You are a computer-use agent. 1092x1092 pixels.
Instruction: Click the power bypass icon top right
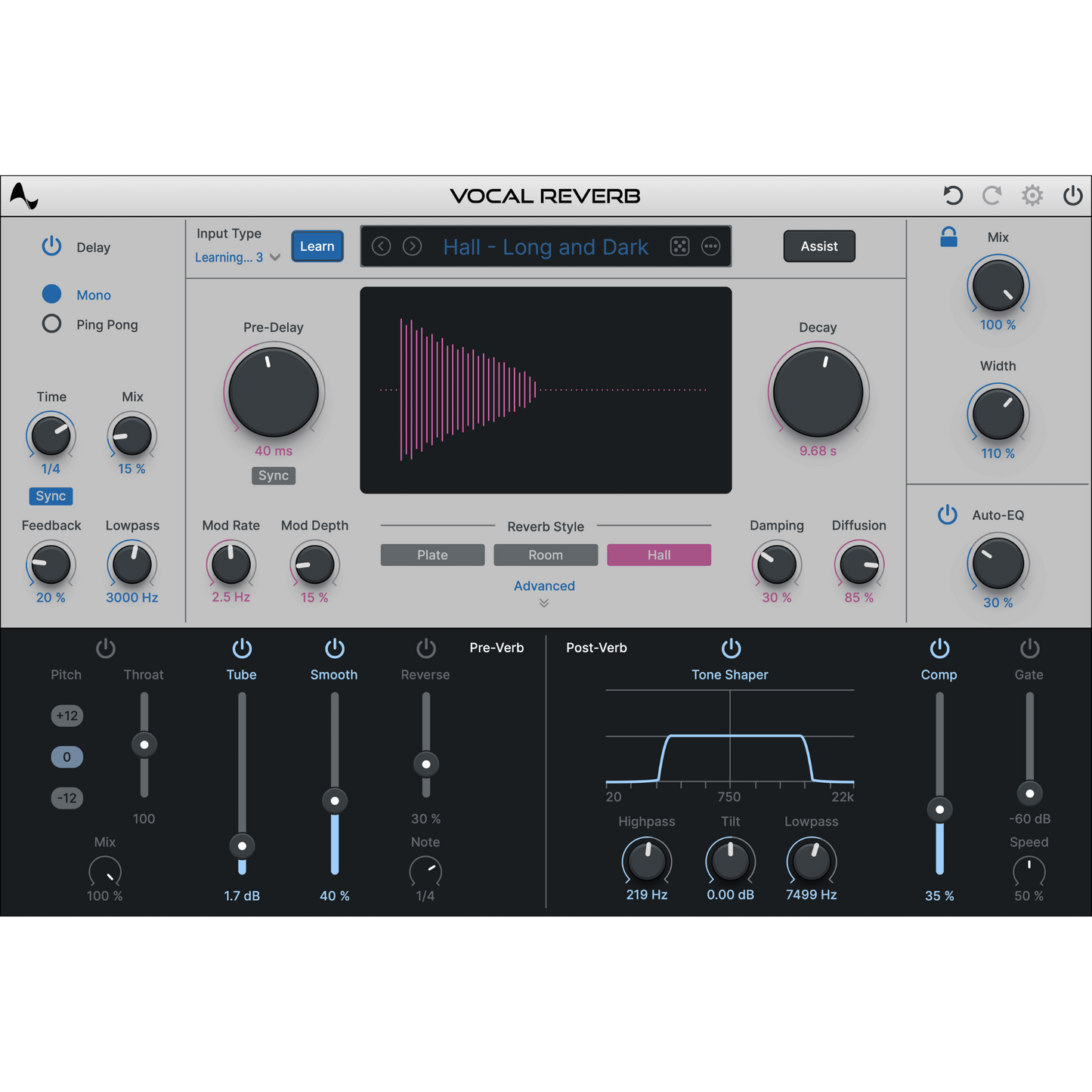[1072, 195]
